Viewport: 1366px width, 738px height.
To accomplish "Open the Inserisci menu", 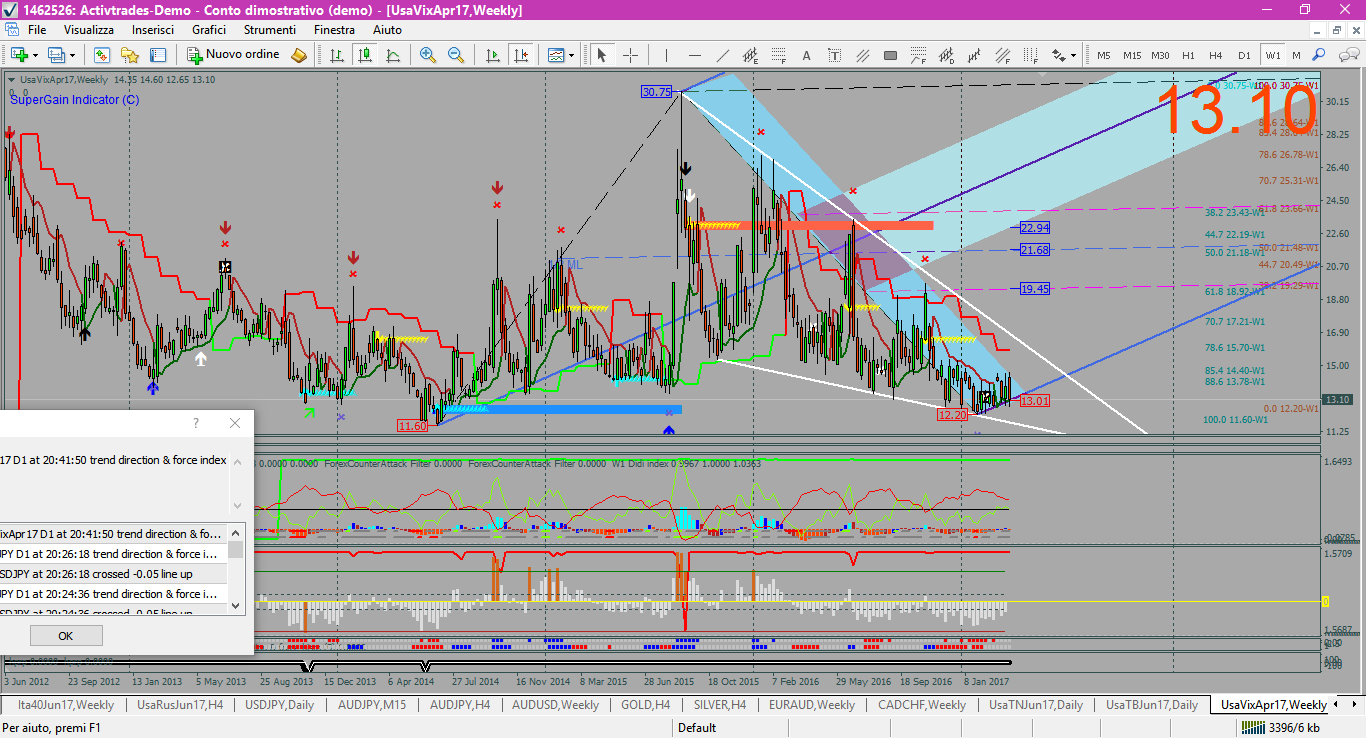I will tap(153, 30).
